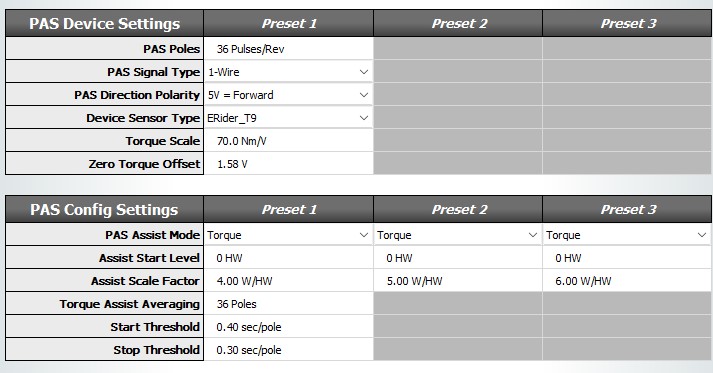Open the PAS Signal Type dropdown

(x=288, y=72)
